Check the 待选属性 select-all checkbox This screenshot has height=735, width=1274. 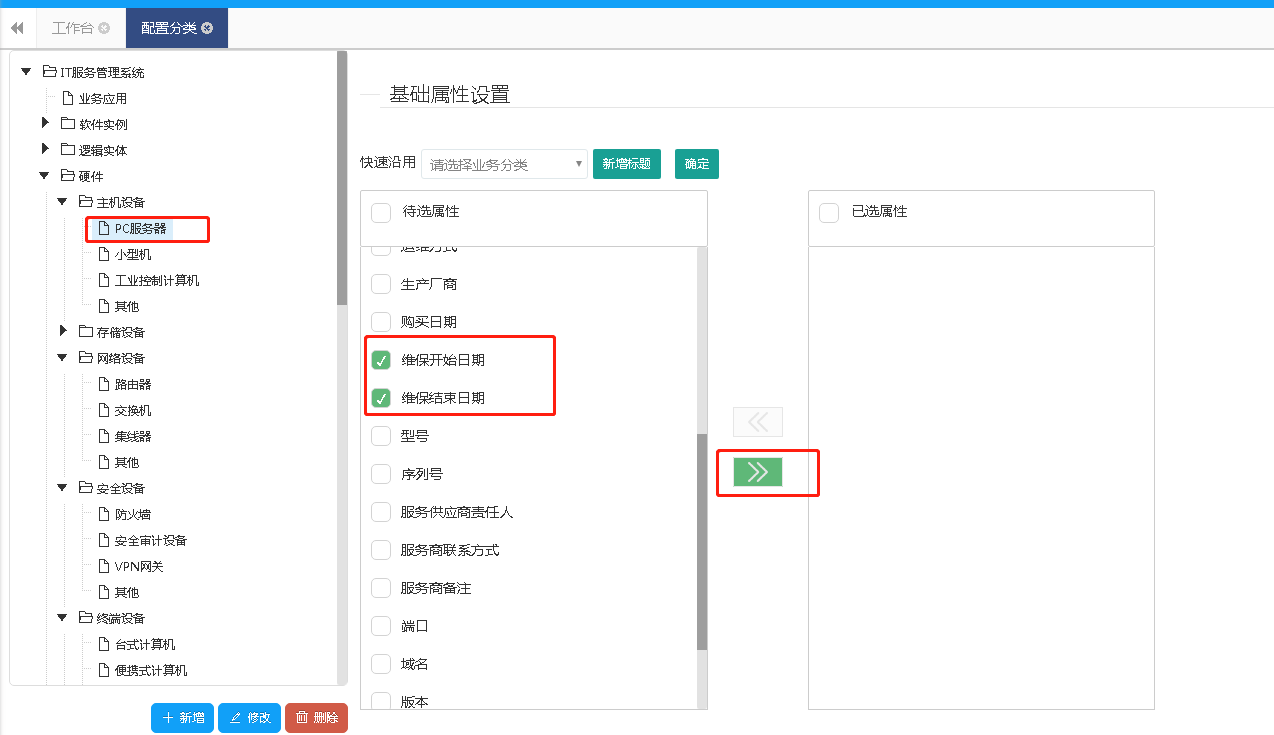[380, 212]
